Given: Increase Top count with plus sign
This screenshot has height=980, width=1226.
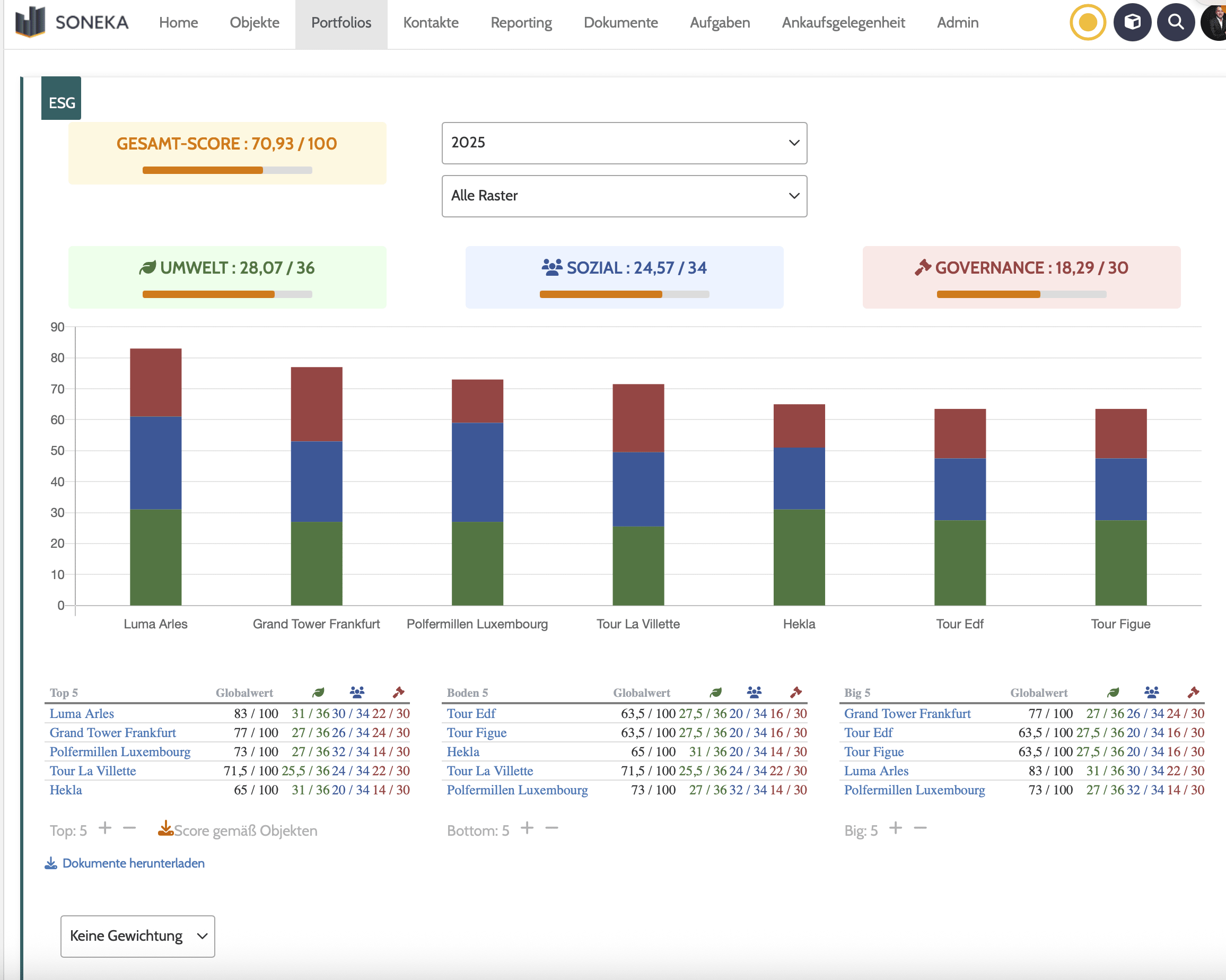Looking at the screenshot, I should click(104, 828).
